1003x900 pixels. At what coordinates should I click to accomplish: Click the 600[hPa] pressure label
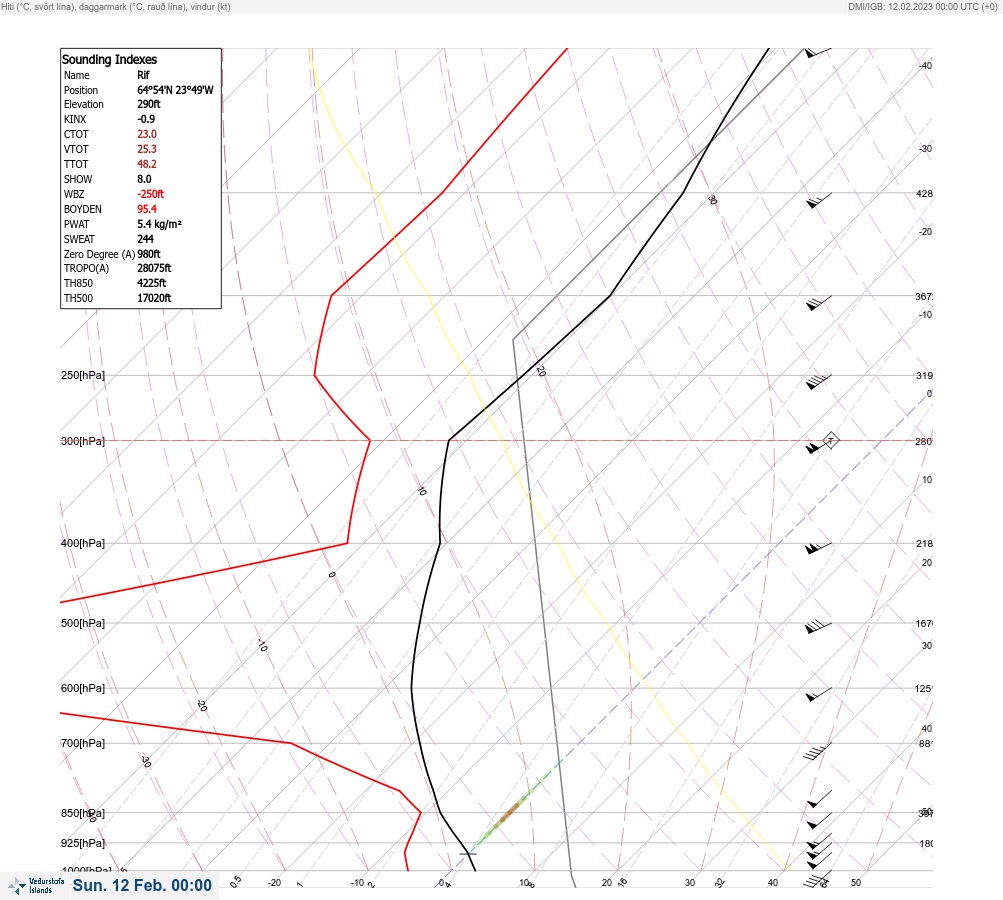83,688
